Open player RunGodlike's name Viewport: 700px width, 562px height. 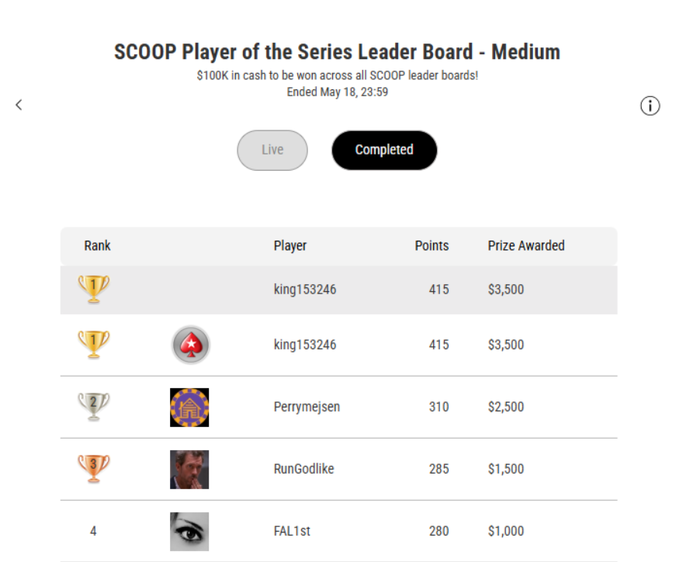coord(304,469)
